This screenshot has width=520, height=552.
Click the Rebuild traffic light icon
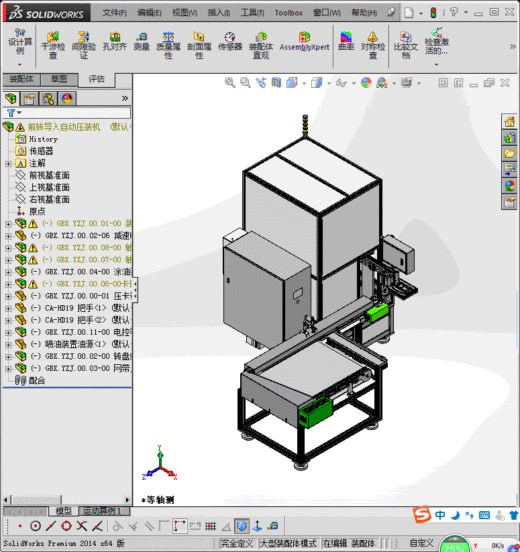(x=433, y=13)
